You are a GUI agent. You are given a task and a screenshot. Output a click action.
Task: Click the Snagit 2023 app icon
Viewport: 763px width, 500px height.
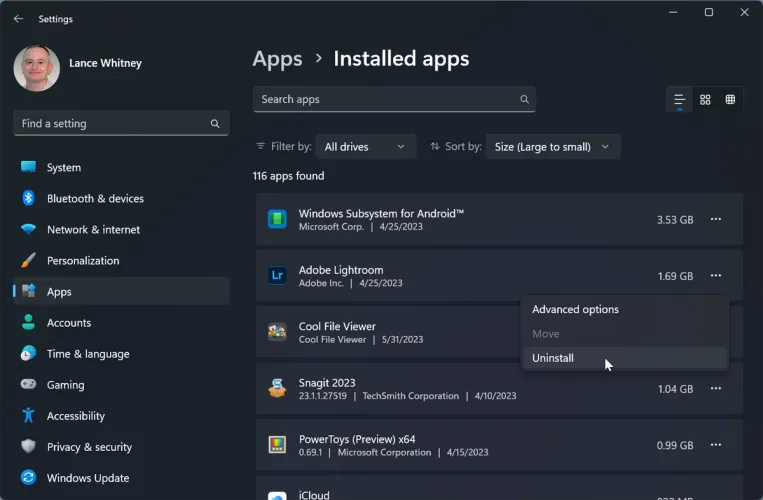277,389
